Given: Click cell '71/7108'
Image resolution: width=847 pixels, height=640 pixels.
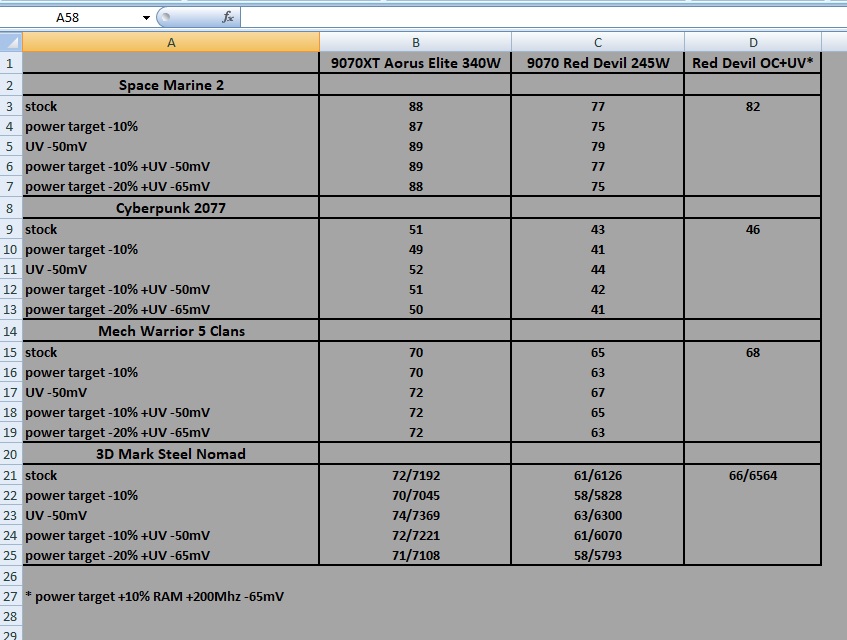Looking at the screenshot, I should (x=415, y=556).
